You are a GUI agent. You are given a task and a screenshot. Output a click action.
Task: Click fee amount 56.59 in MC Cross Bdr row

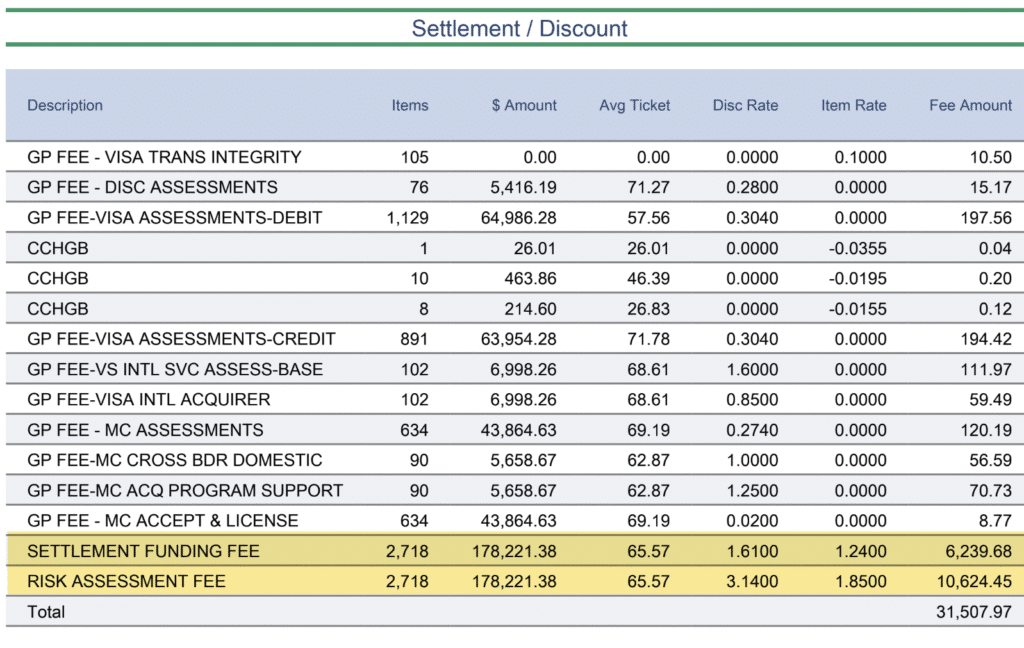(x=991, y=460)
